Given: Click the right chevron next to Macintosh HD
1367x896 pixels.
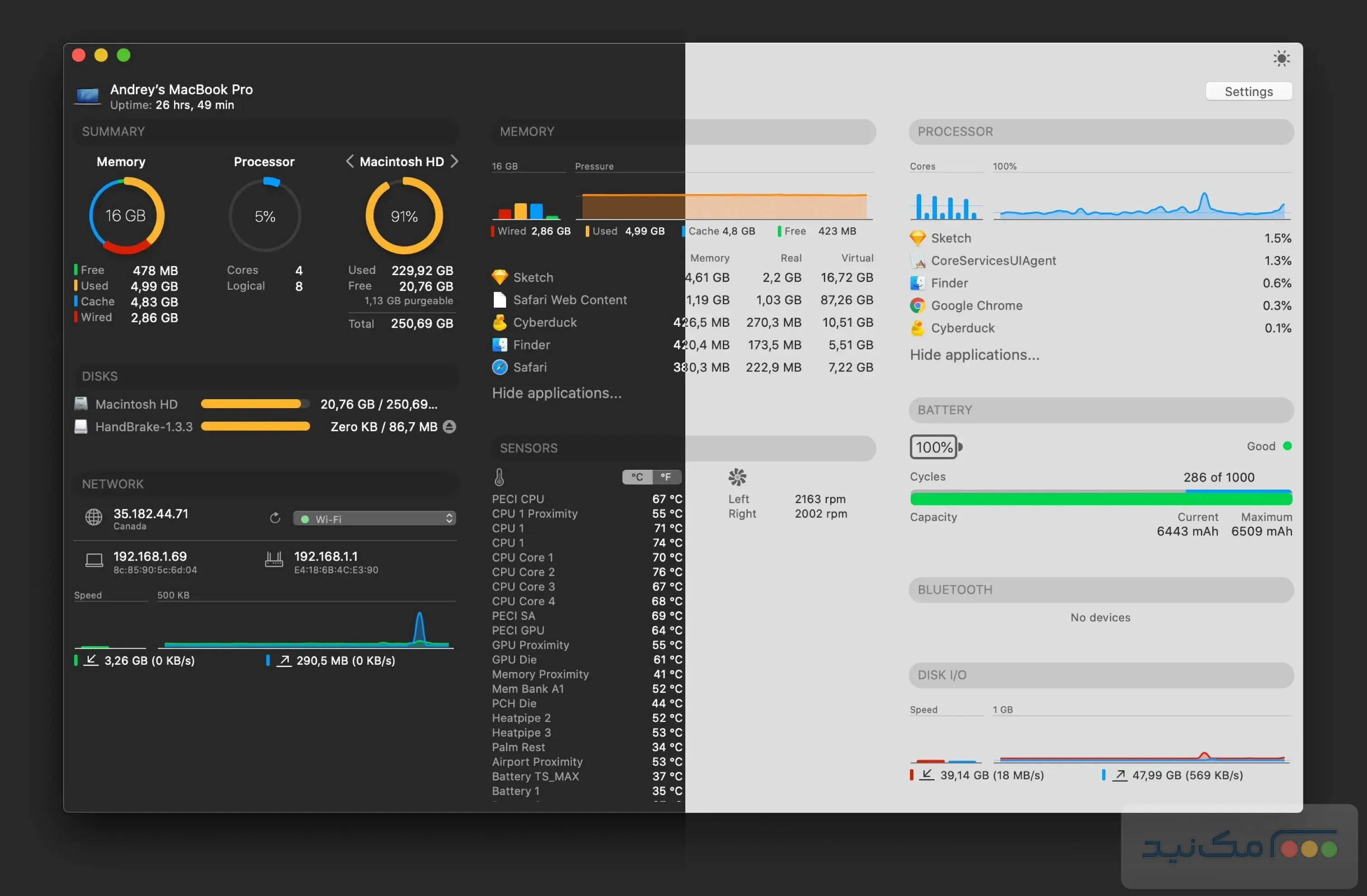Looking at the screenshot, I should pos(454,162).
